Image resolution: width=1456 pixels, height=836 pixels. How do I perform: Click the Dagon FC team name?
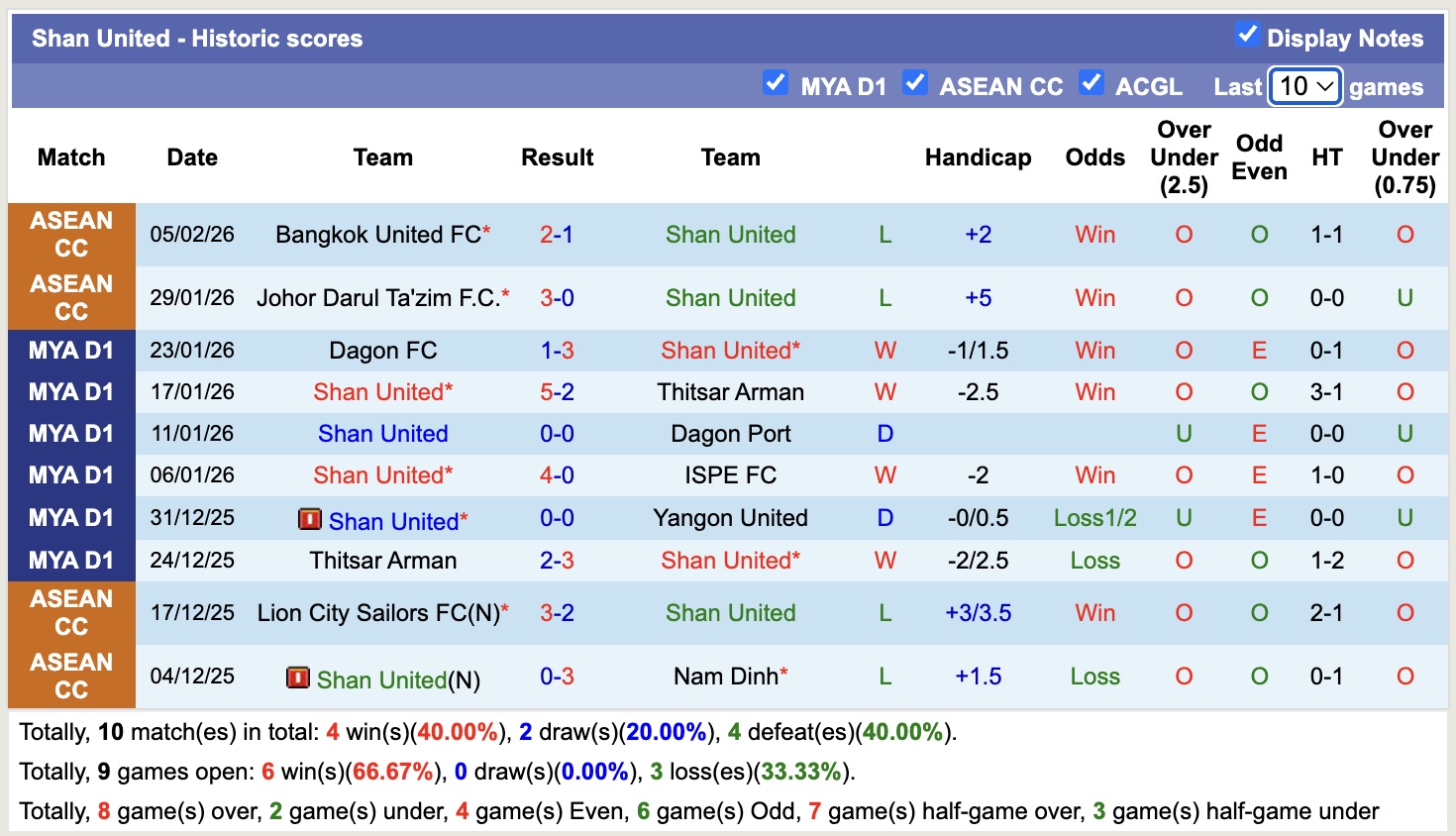coord(383,350)
